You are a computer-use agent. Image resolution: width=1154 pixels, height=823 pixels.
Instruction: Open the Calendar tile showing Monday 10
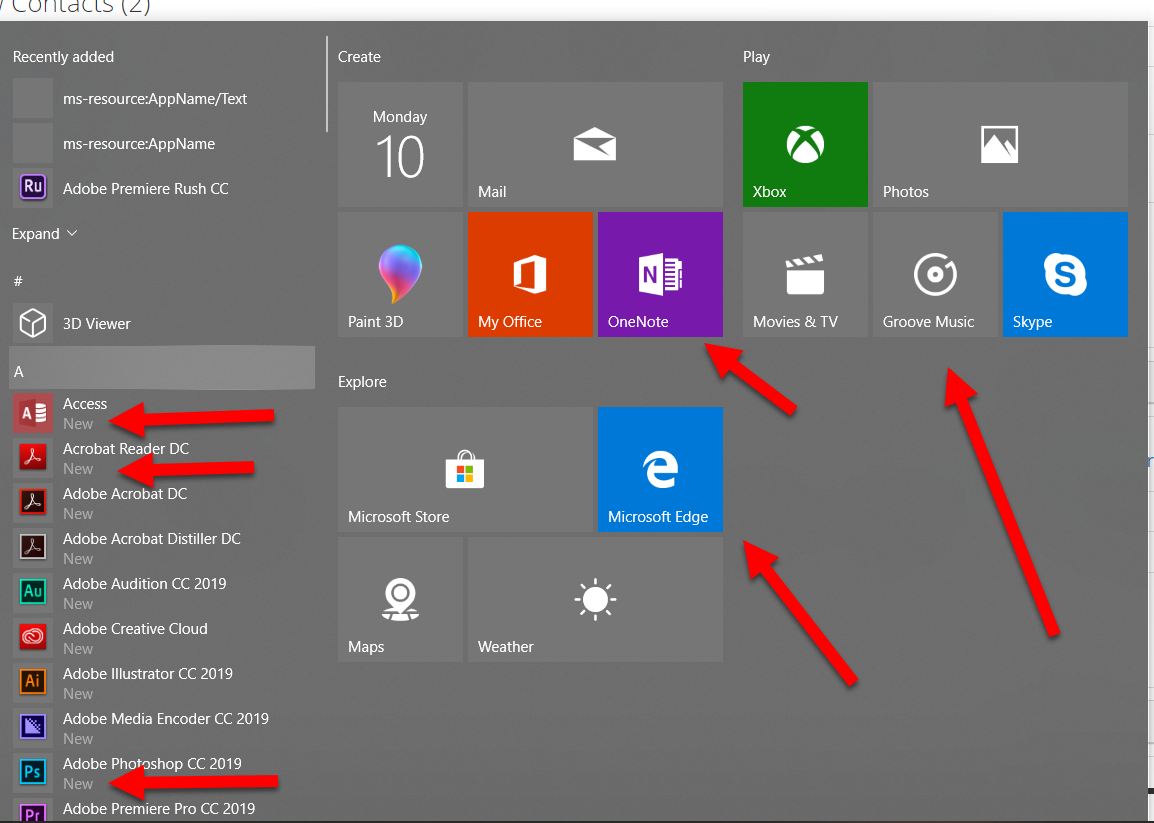tap(400, 144)
